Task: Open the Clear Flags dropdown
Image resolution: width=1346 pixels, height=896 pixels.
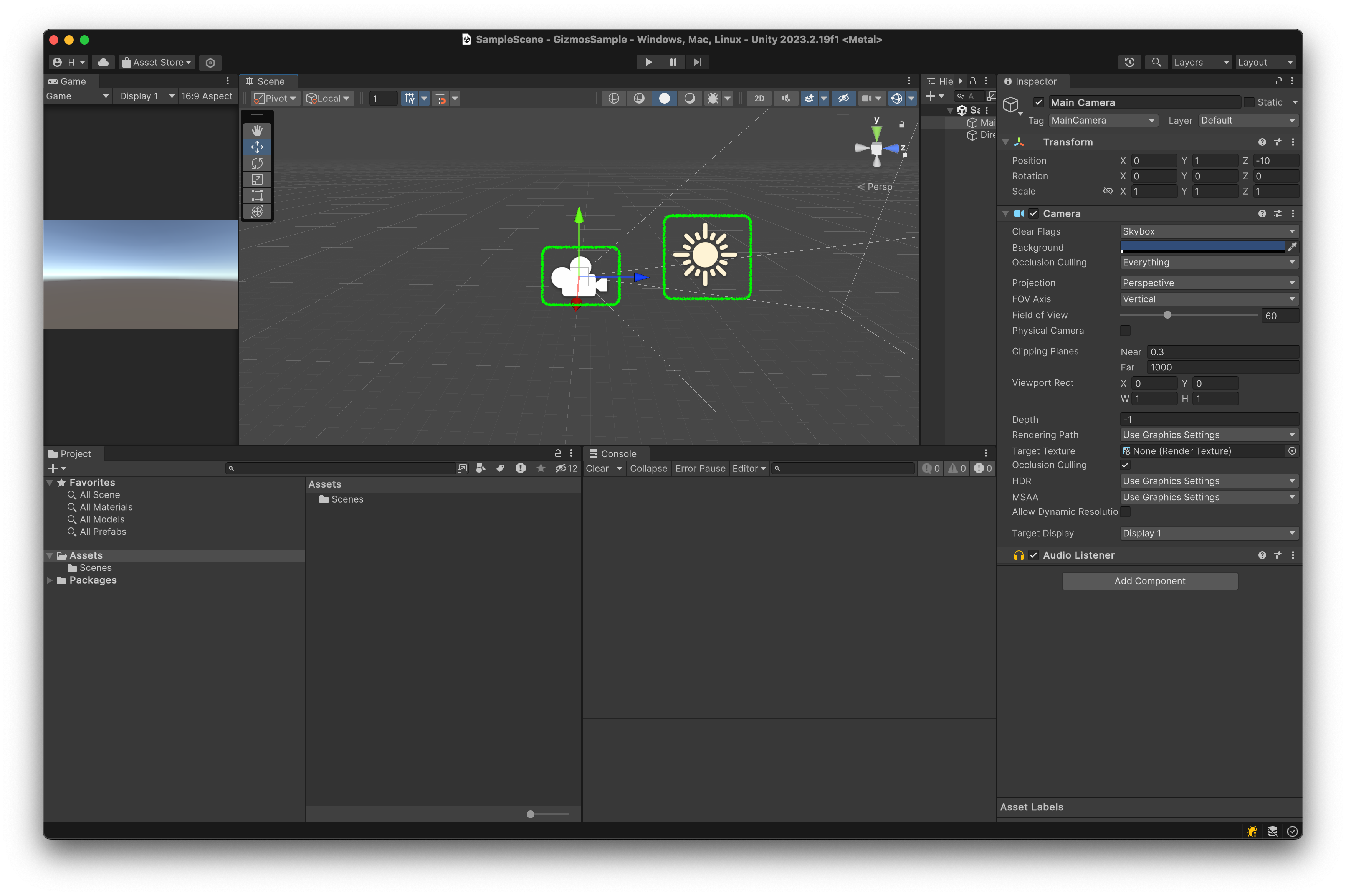Action: (1208, 231)
